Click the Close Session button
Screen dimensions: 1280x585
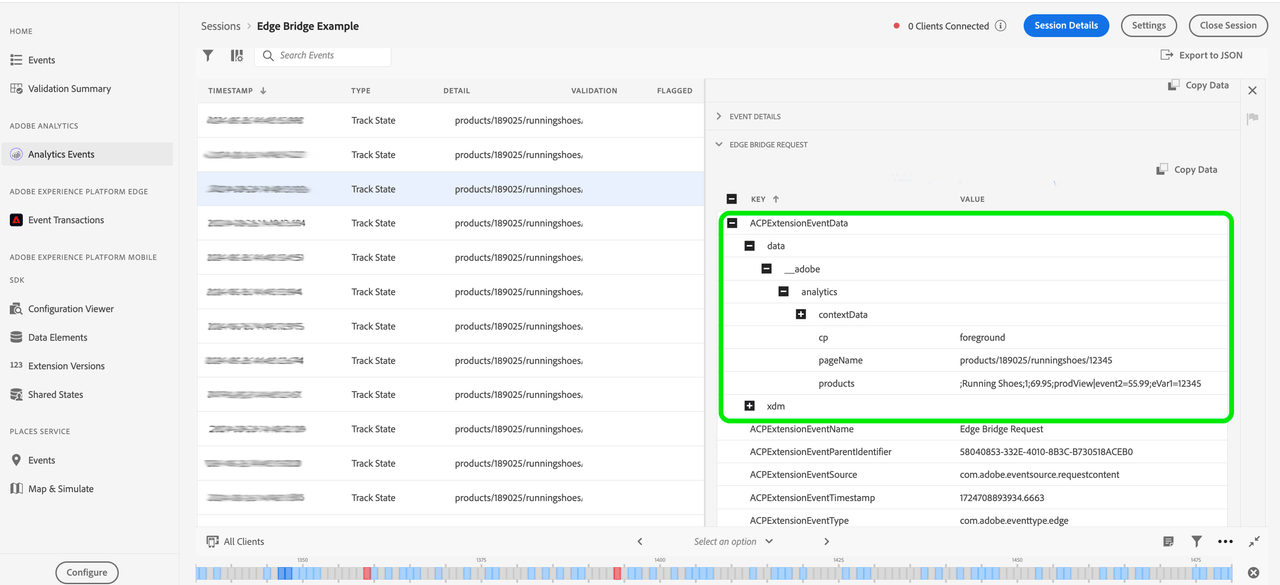[1228, 26]
